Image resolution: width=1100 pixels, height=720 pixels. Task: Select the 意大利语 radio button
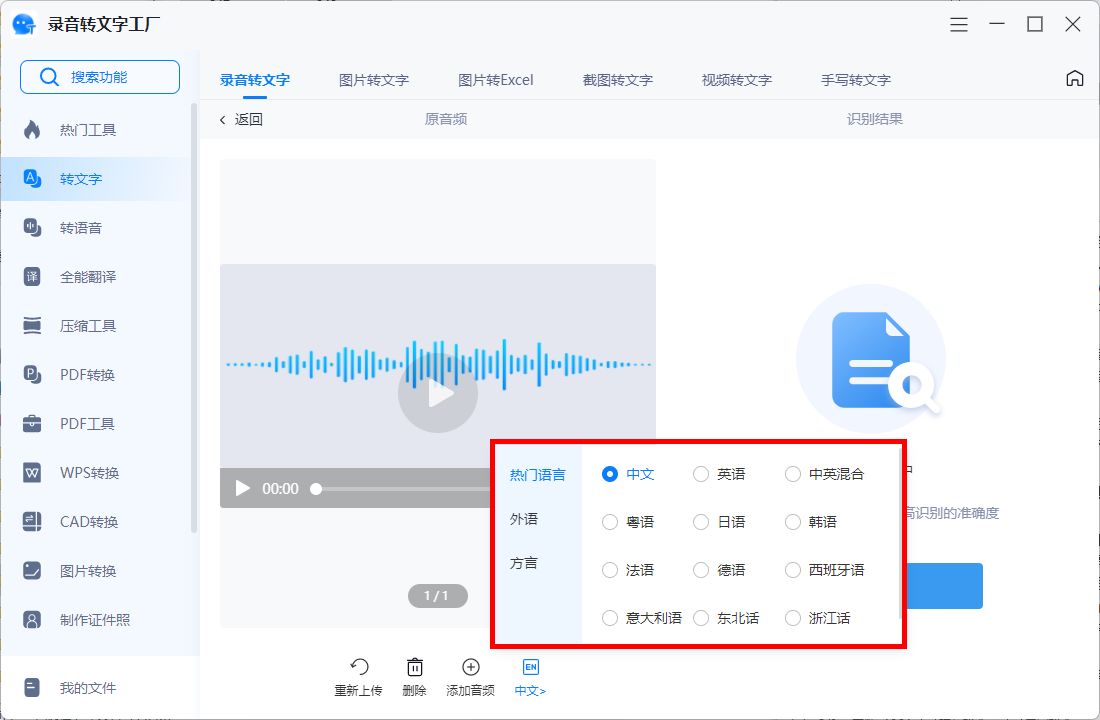610,618
